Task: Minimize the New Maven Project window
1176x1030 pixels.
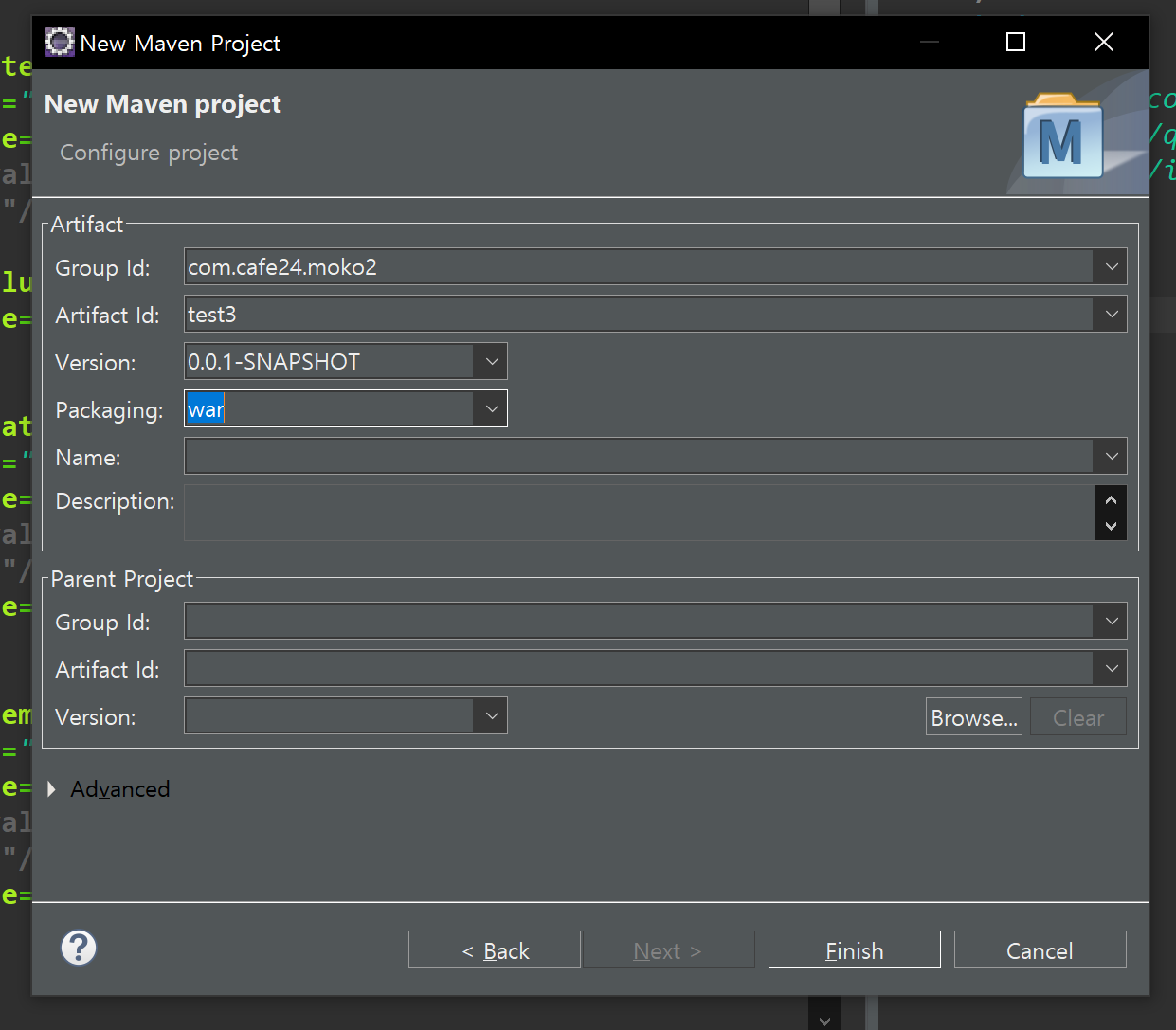Action: (x=930, y=42)
